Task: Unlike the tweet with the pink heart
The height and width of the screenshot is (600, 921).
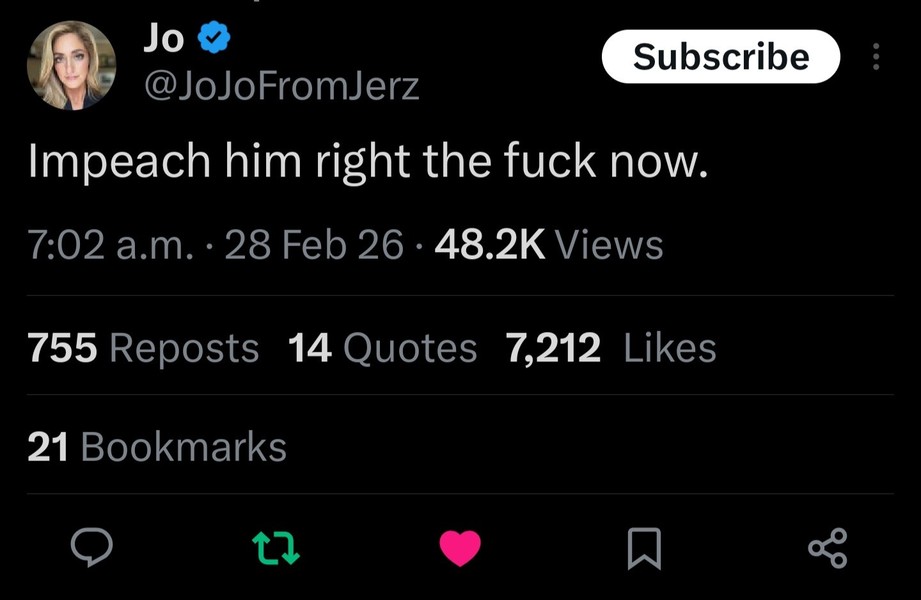Action: click(x=460, y=547)
